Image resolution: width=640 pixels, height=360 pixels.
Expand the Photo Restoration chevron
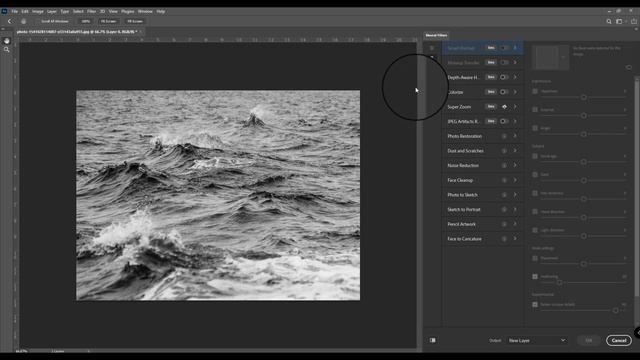[516, 136]
